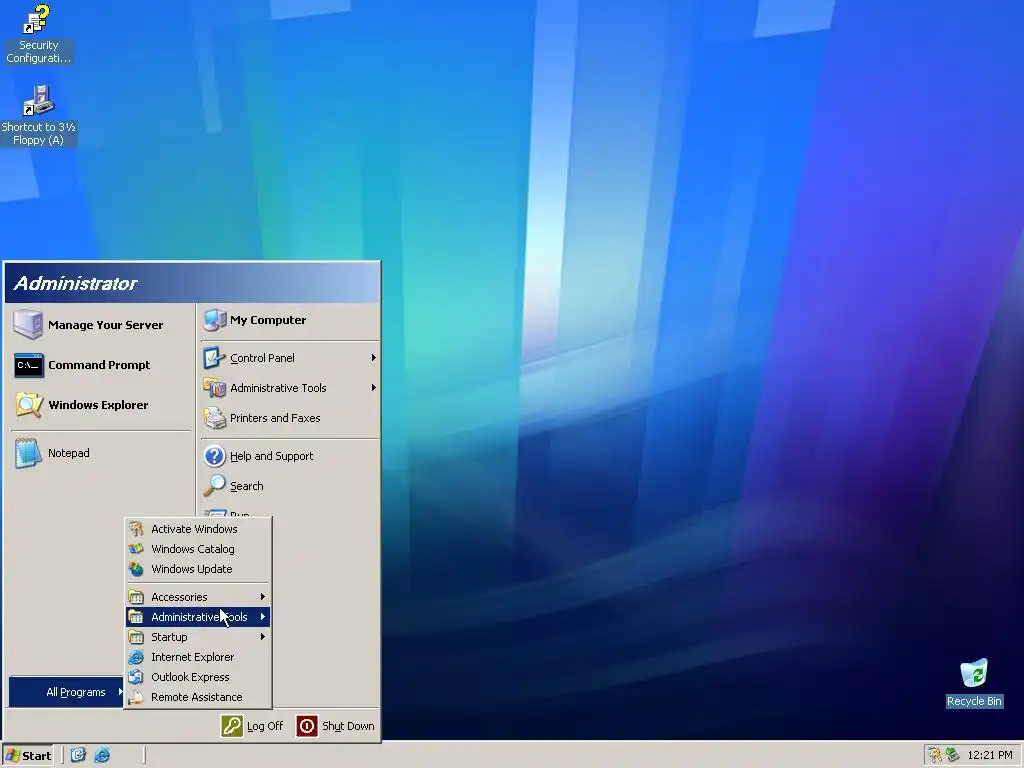Screen dimensions: 1024x768
Task: Click Outlook Express text entry
Action: click(190, 677)
